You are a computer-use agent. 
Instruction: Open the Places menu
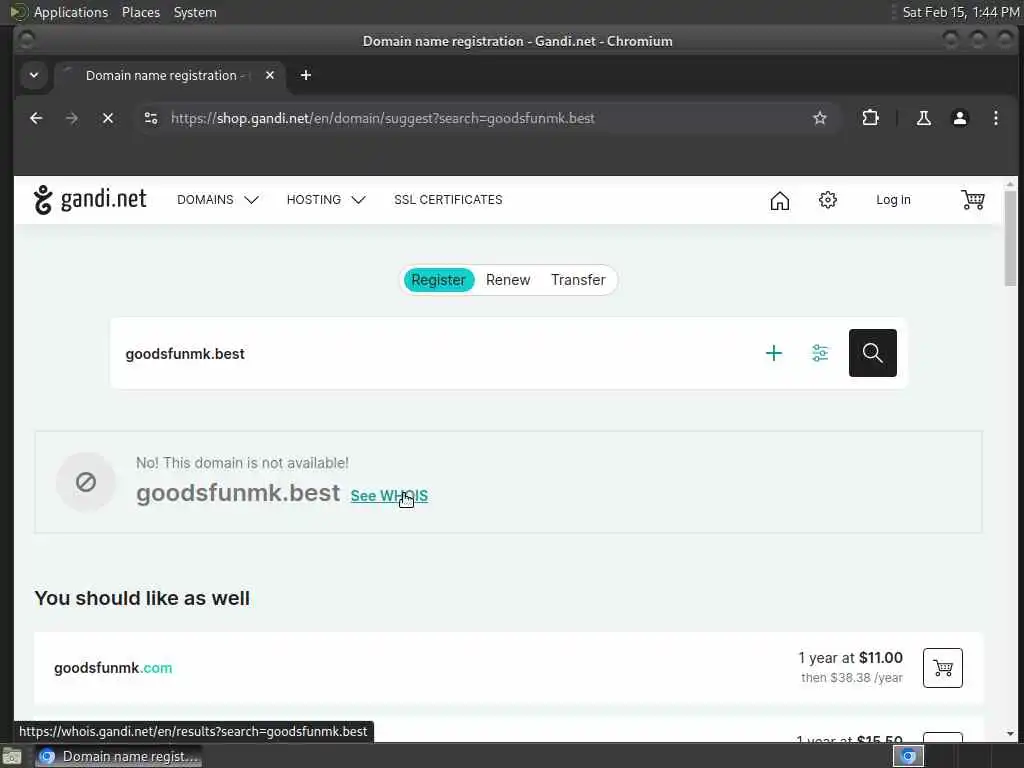[140, 12]
